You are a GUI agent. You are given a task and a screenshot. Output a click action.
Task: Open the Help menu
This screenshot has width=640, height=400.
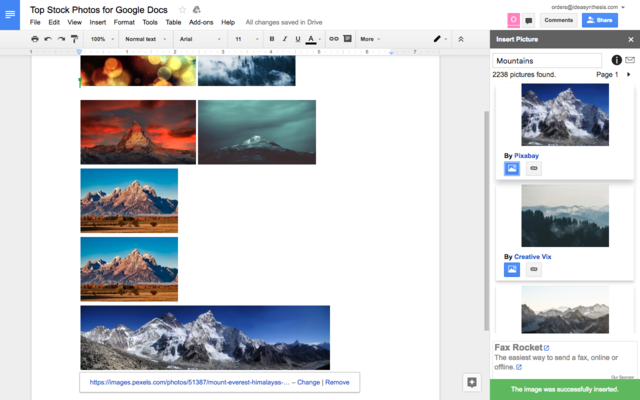pyautogui.click(x=228, y=22)
